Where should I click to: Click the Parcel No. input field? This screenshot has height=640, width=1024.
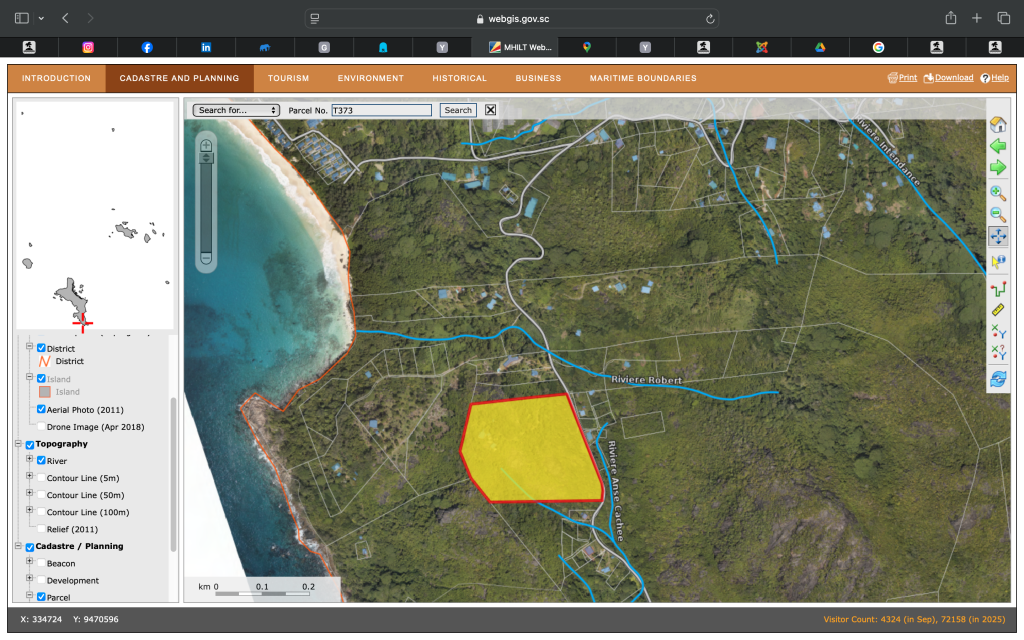coord(382,110)
